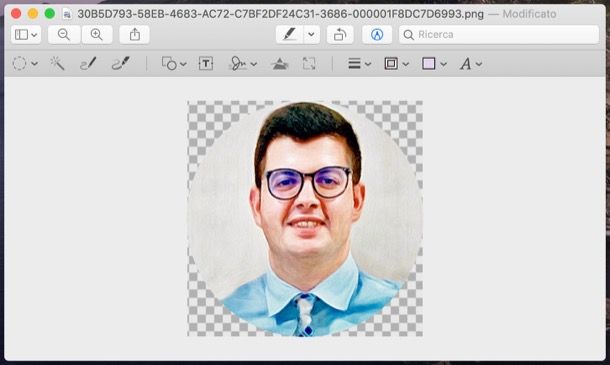Screen dimensions: 610x365
Task: Open the Adjust Color prism tool
Action: click(x=280, y=63)
